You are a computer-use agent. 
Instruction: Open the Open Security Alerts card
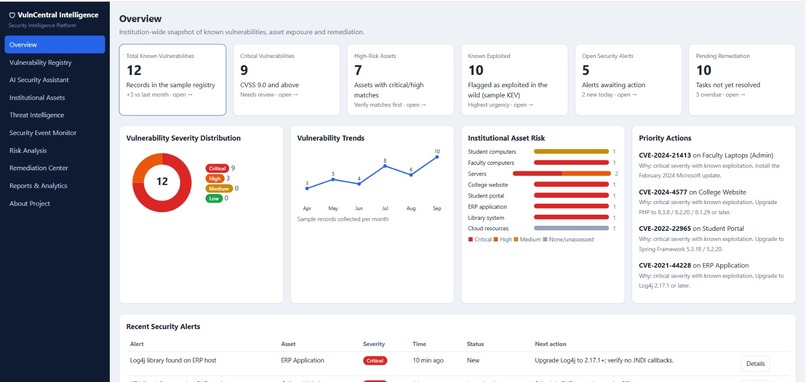[x=628, y=80]
